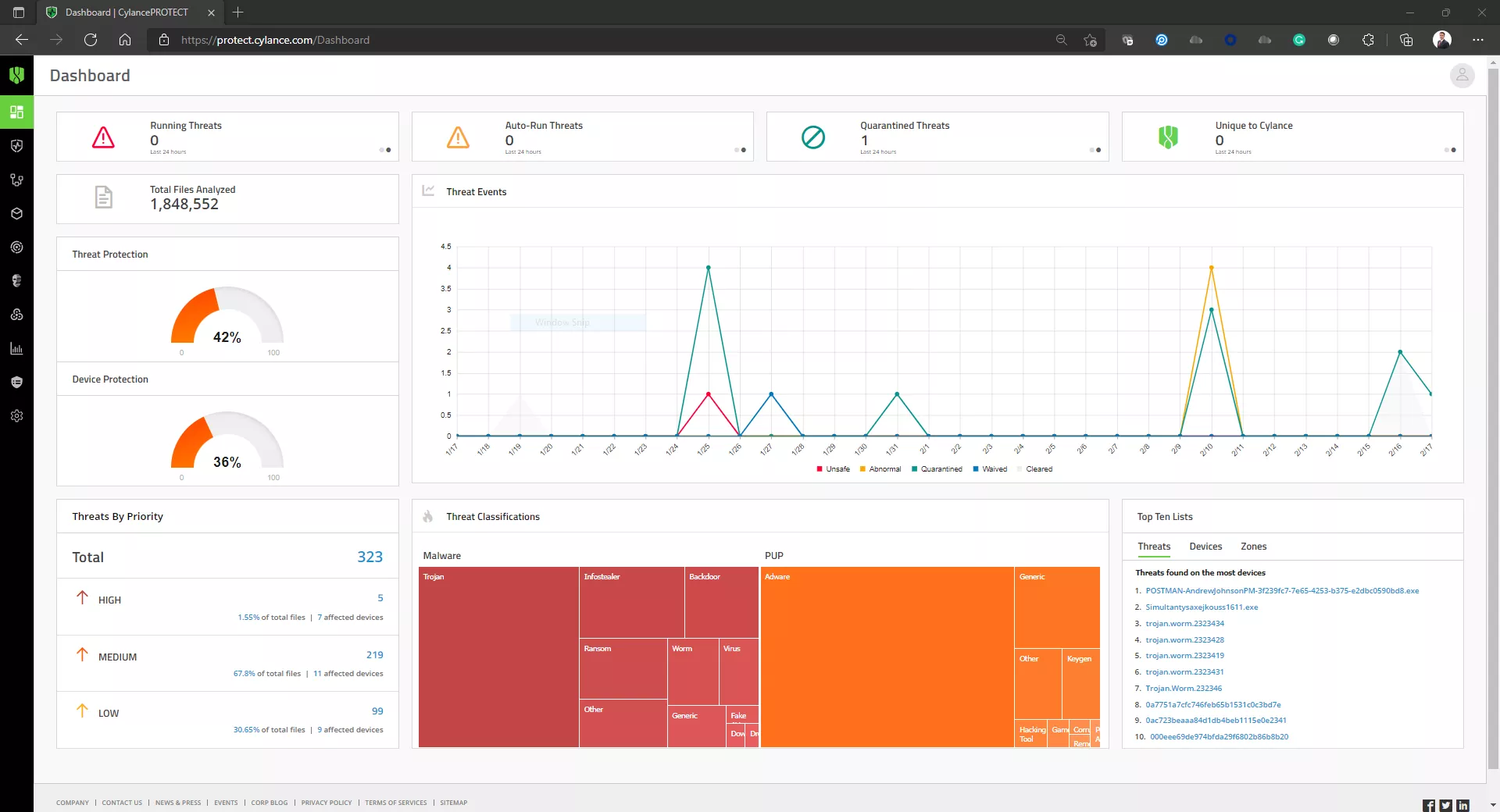Viewport: 1500px width, 812px height.
Task: Open browser Settings and more menu
Action: point(1477,40)
